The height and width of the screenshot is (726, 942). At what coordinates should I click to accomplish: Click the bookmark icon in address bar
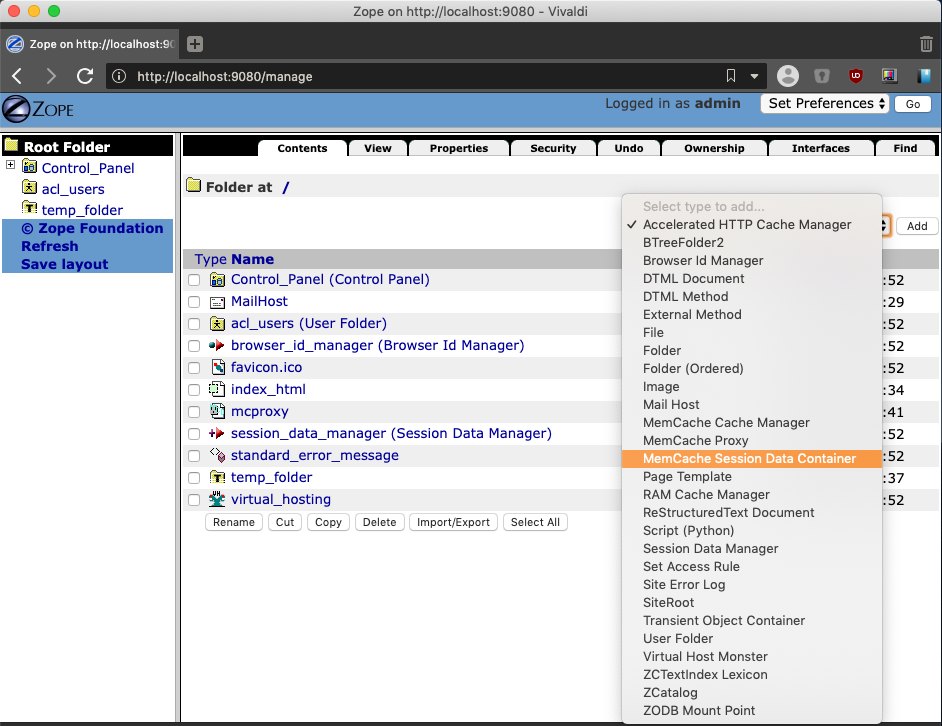[731, 76]
